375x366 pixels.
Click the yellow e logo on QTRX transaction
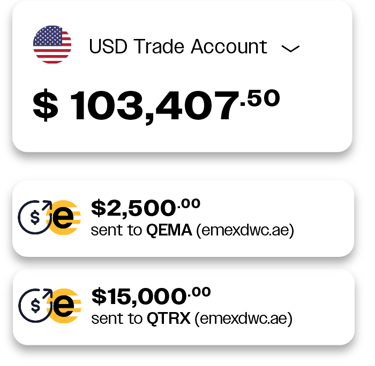tap(65, 306)
